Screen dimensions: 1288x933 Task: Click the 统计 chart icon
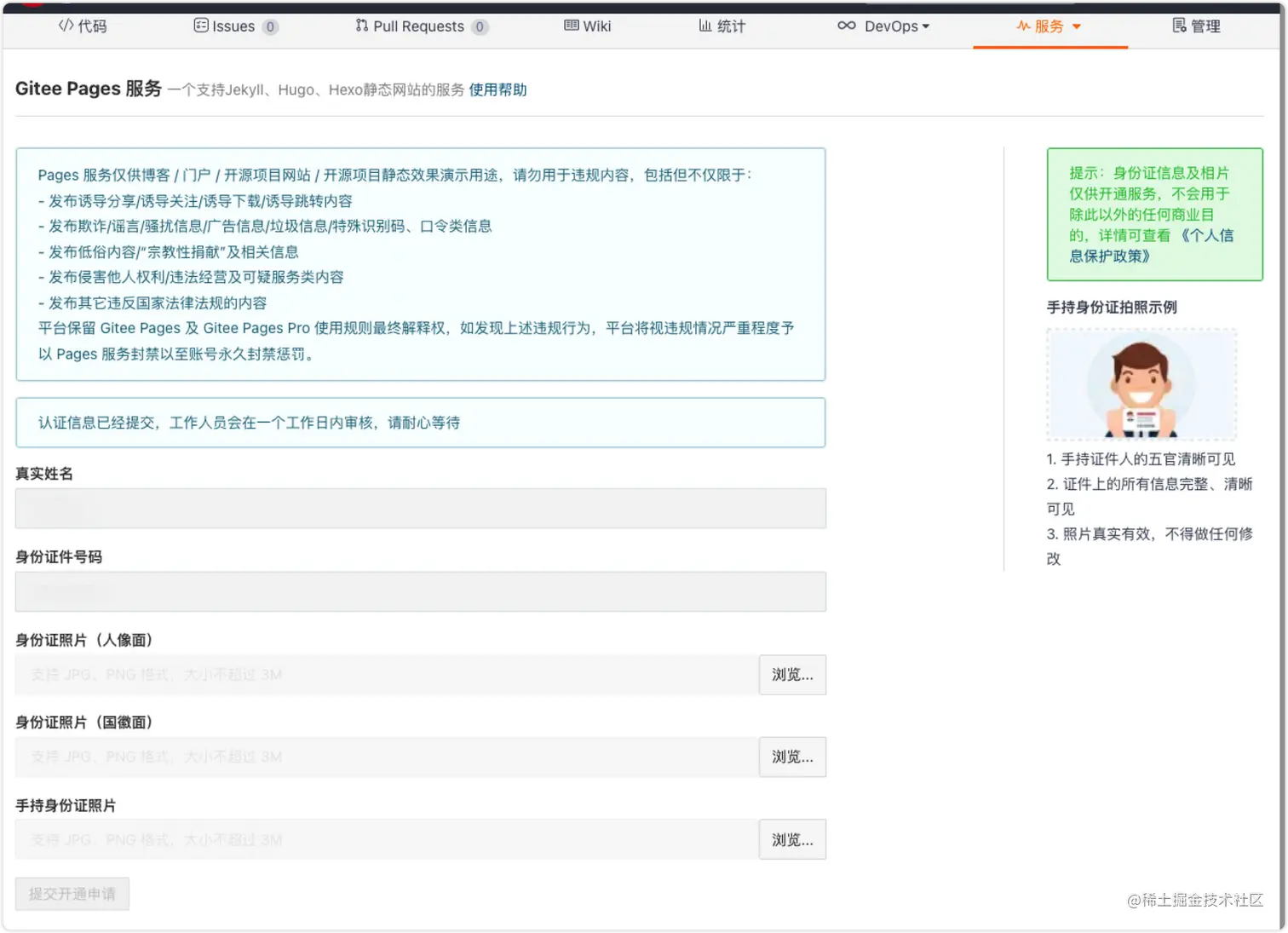click(703, 26)
